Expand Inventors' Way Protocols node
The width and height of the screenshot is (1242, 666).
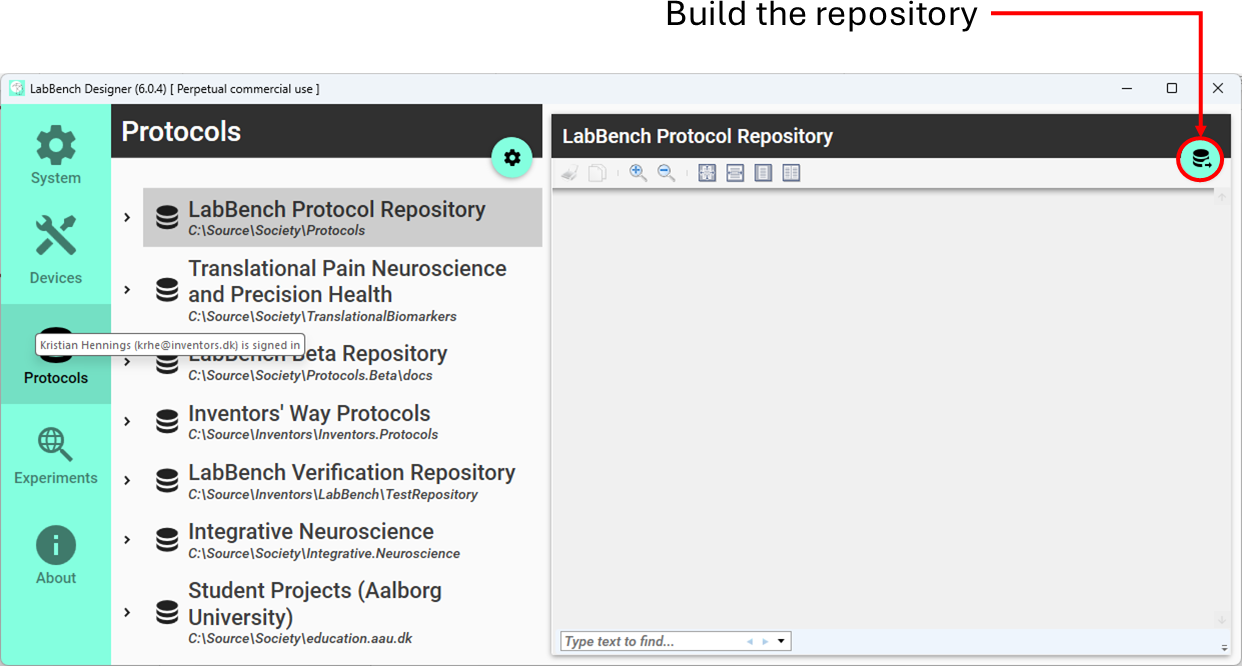(127, 421)
